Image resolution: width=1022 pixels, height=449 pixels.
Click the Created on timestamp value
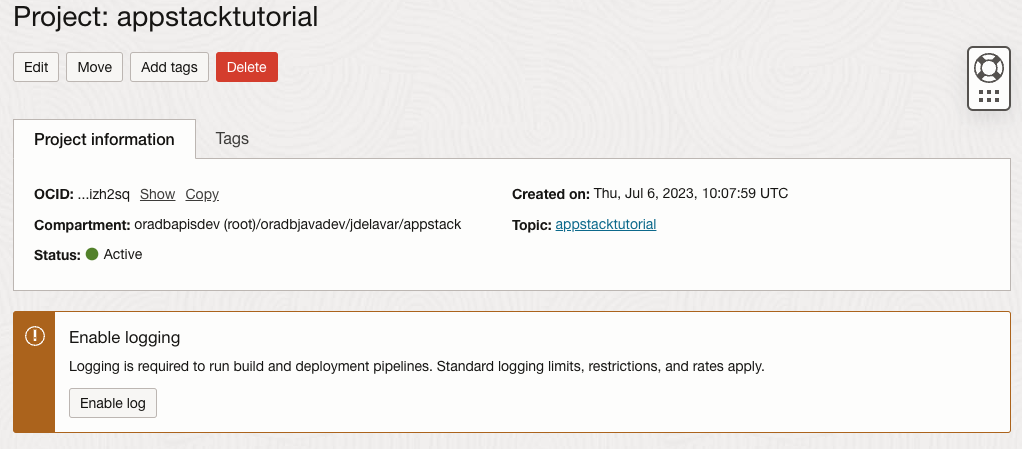(691, 194)
